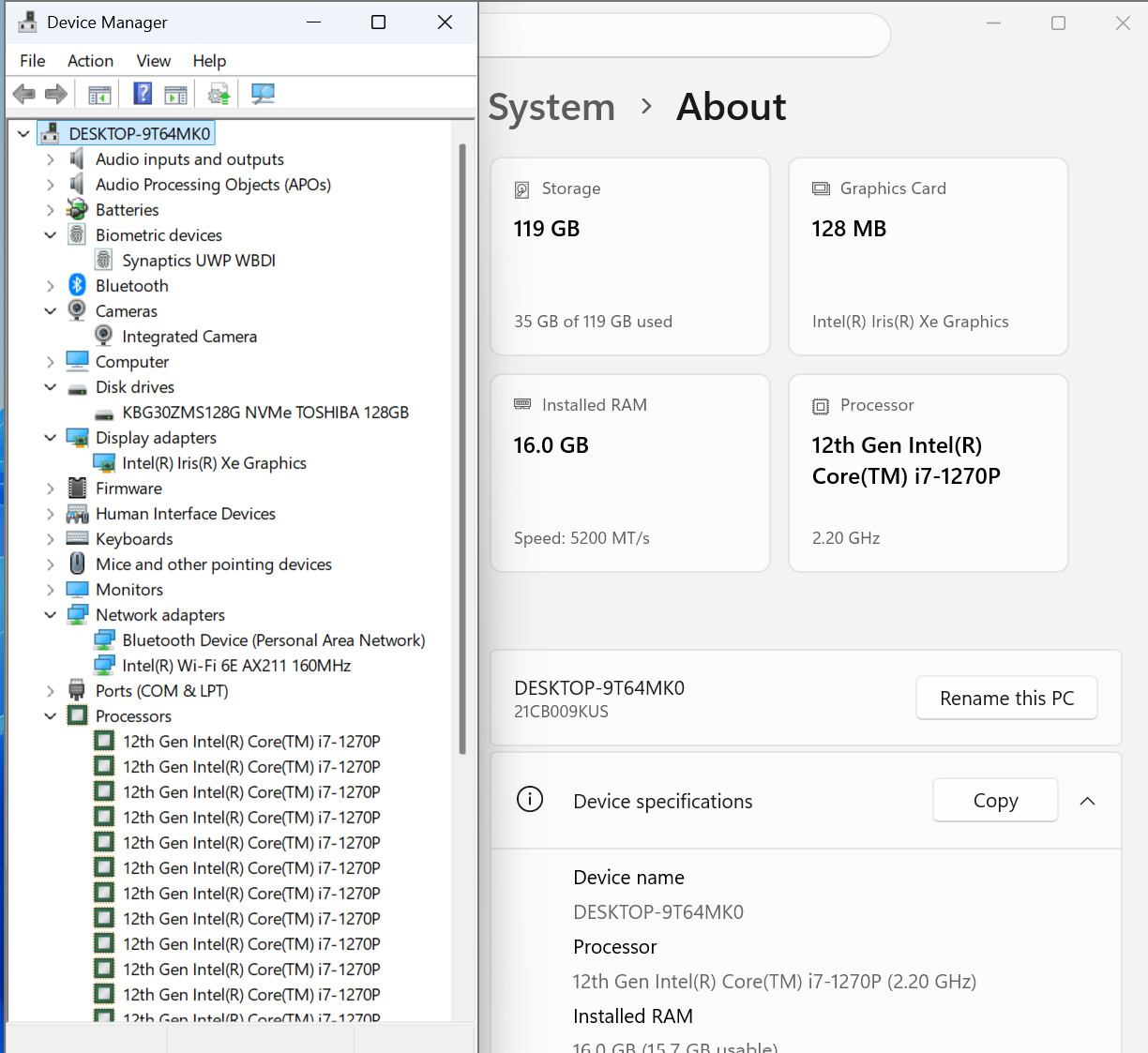
Task: Click the Firmware chip icon
Action: click(77, 489)
